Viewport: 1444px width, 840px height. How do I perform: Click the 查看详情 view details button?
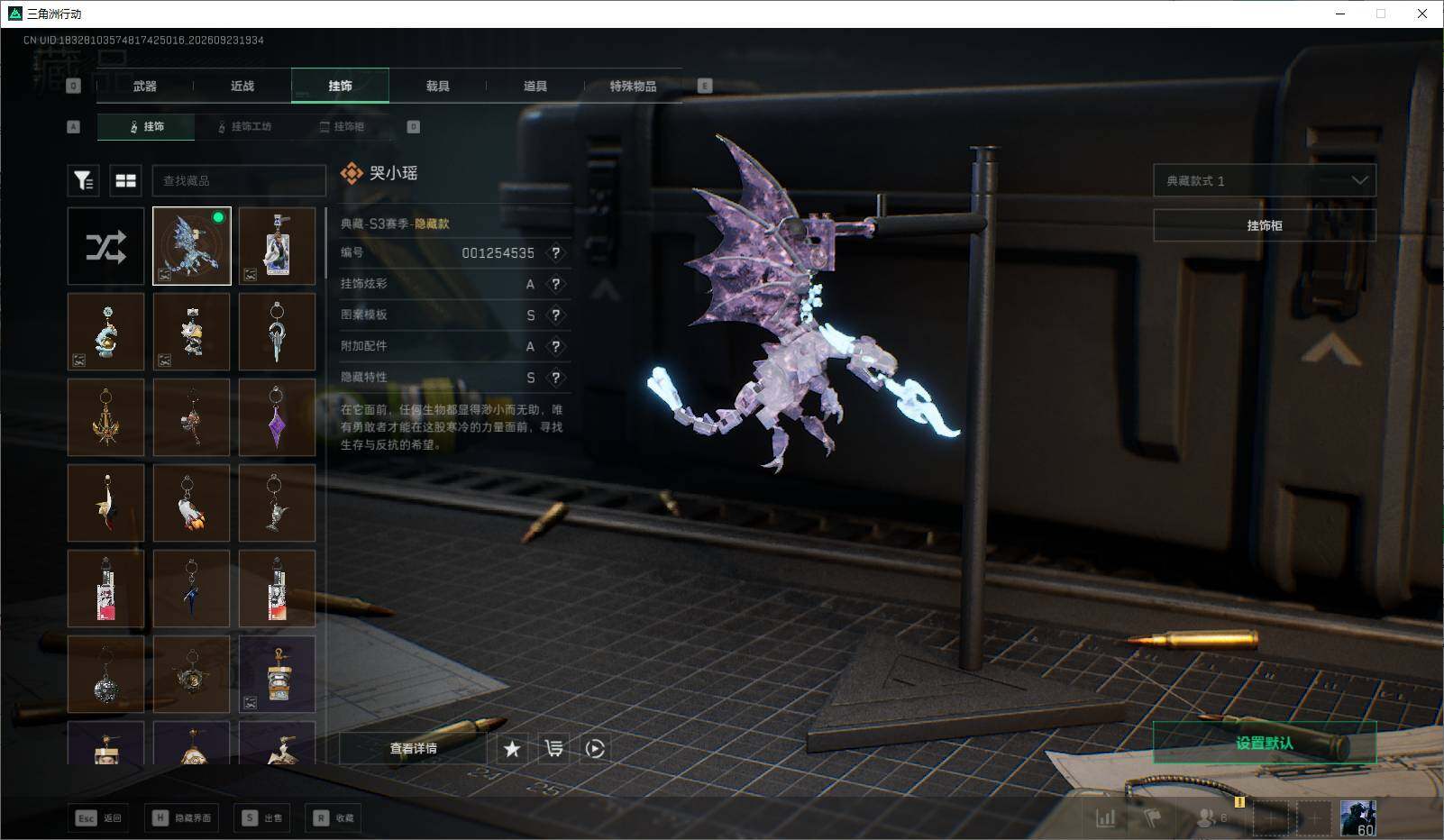413,748
